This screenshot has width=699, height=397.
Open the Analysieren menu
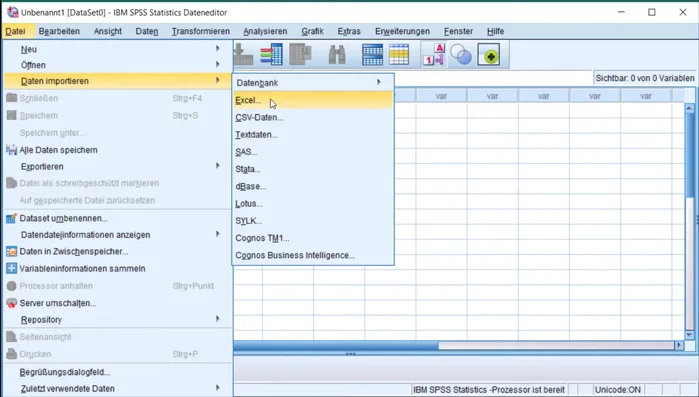tap(265, 31)
